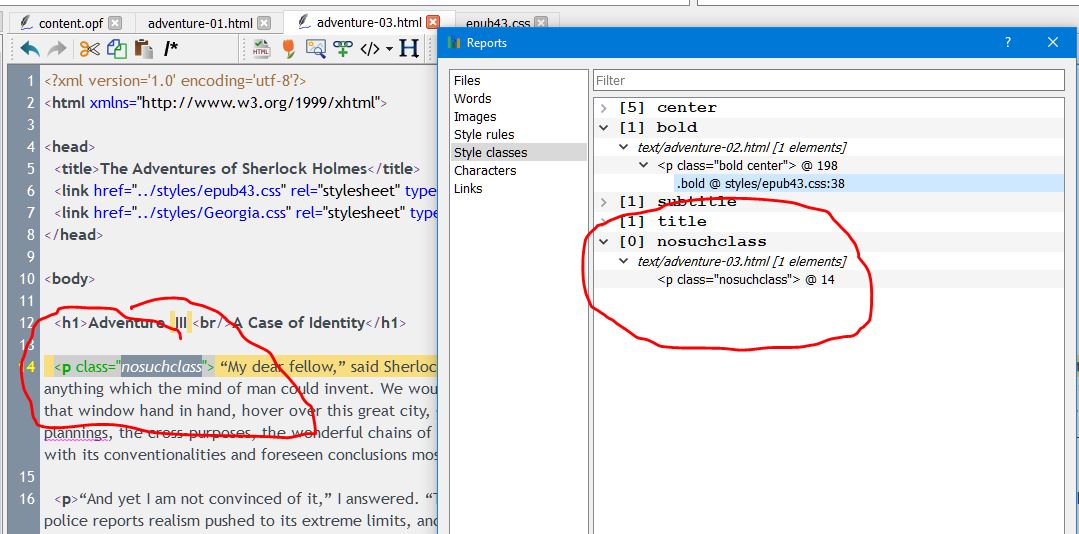Copy selection with the copy icon
This screenshot has height=534, width=1079.
pos(117,49)
